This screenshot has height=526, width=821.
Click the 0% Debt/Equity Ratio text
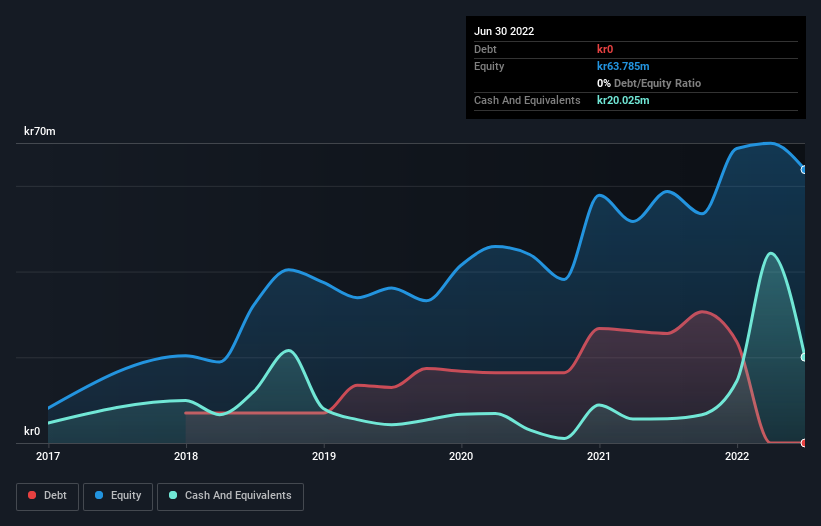pos(649,83)
